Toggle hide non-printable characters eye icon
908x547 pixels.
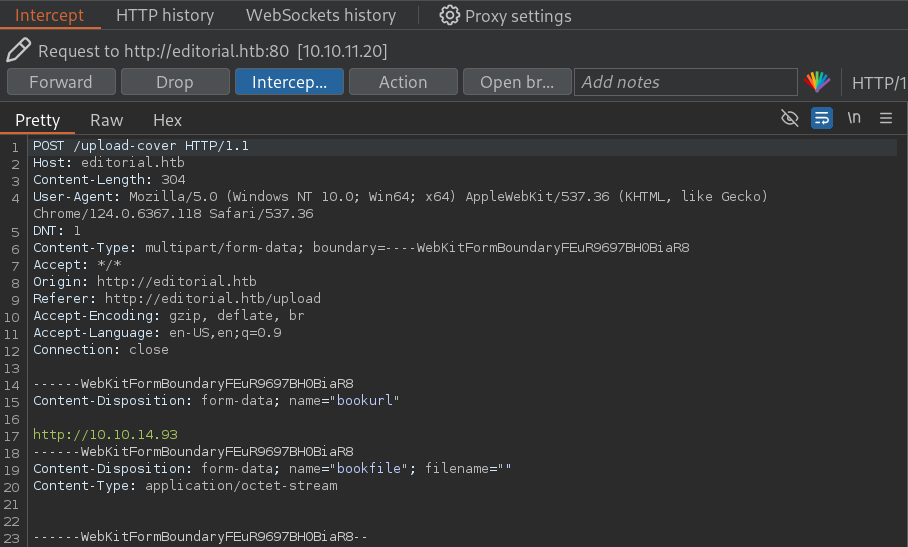[x=789, y=119]
